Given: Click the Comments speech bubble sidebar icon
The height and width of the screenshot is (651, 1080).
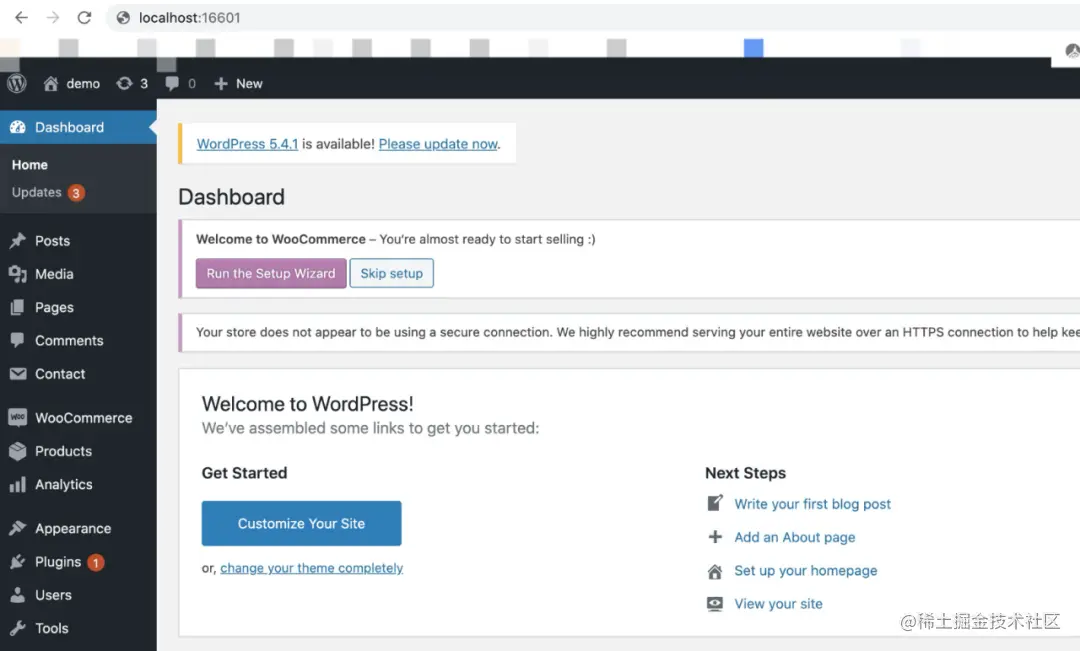Looking at the screenshot, I should pyautogui.click(x=18, y=340).
